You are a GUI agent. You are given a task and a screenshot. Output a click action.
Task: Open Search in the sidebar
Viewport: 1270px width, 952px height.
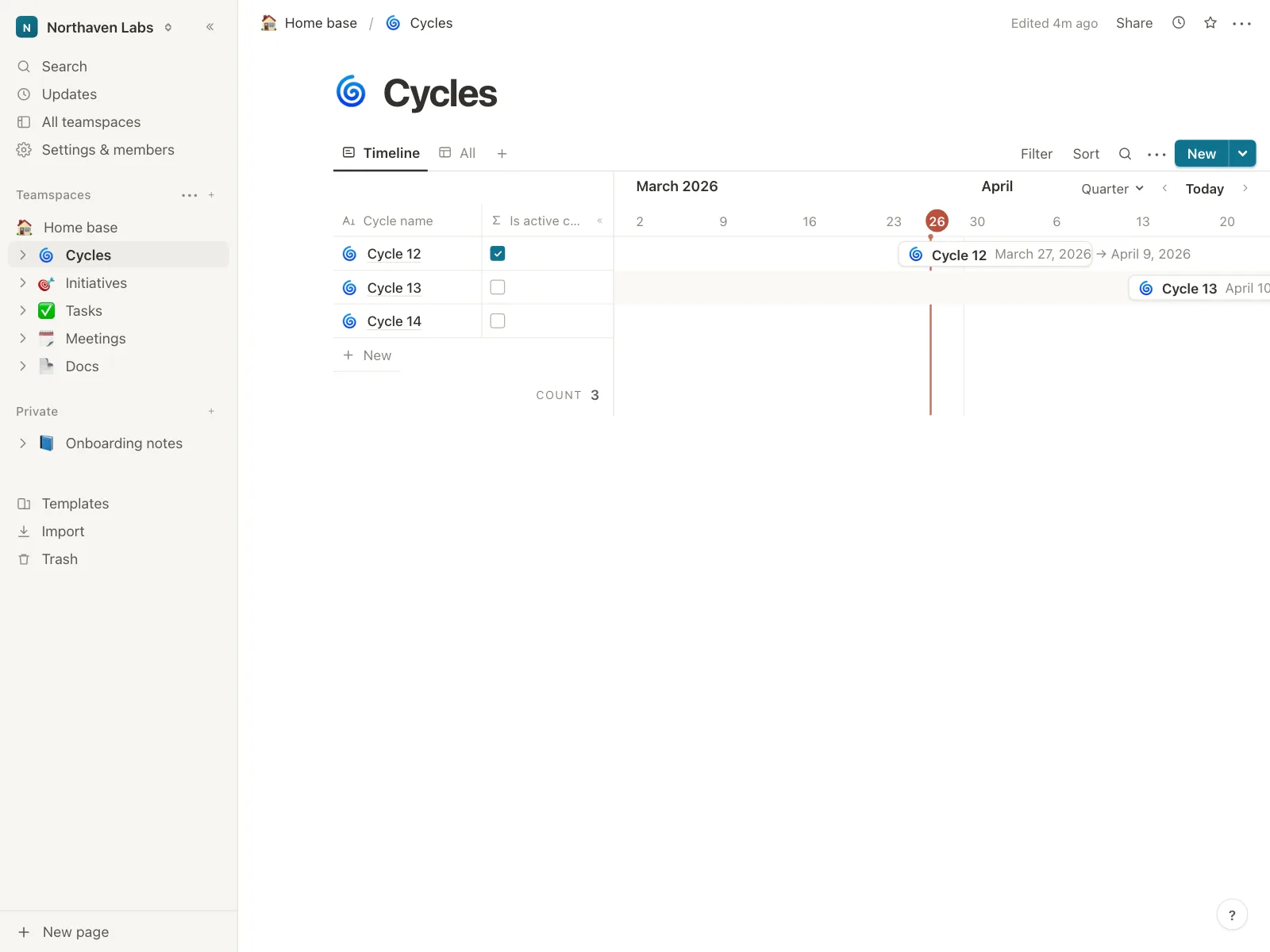[64, 67]
